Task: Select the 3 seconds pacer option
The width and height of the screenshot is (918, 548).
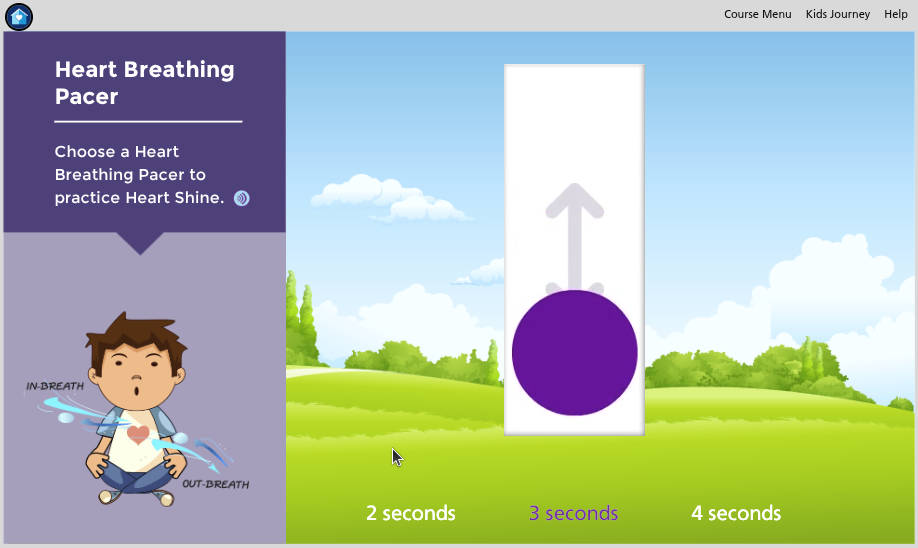Action: click(573, 513)
